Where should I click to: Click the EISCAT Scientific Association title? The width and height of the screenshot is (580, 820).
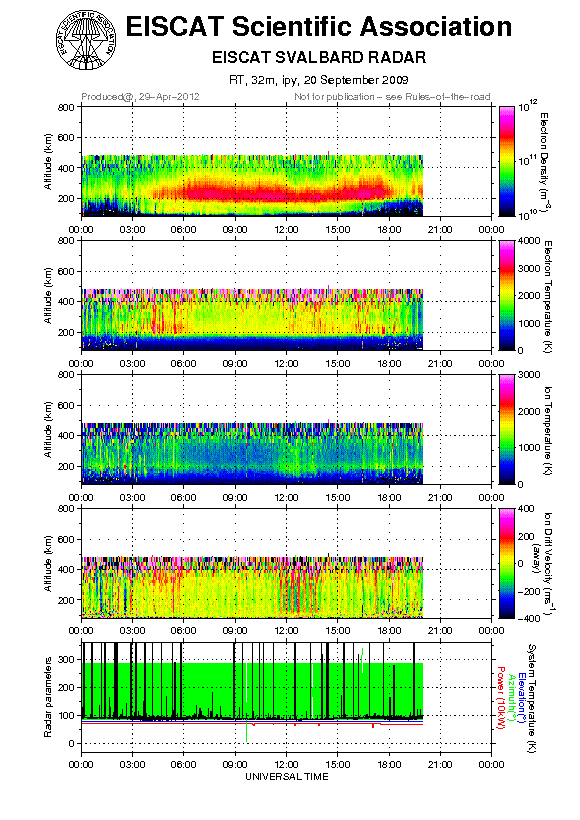pyautogui.click(x=319, y=26)
